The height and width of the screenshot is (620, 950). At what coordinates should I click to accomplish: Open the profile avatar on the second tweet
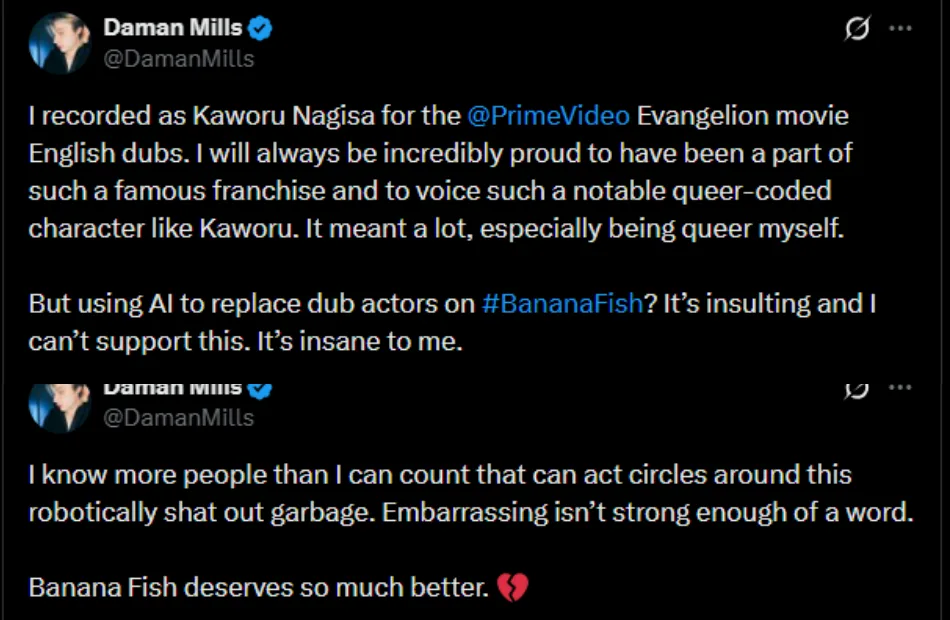[x=59, y=403]
